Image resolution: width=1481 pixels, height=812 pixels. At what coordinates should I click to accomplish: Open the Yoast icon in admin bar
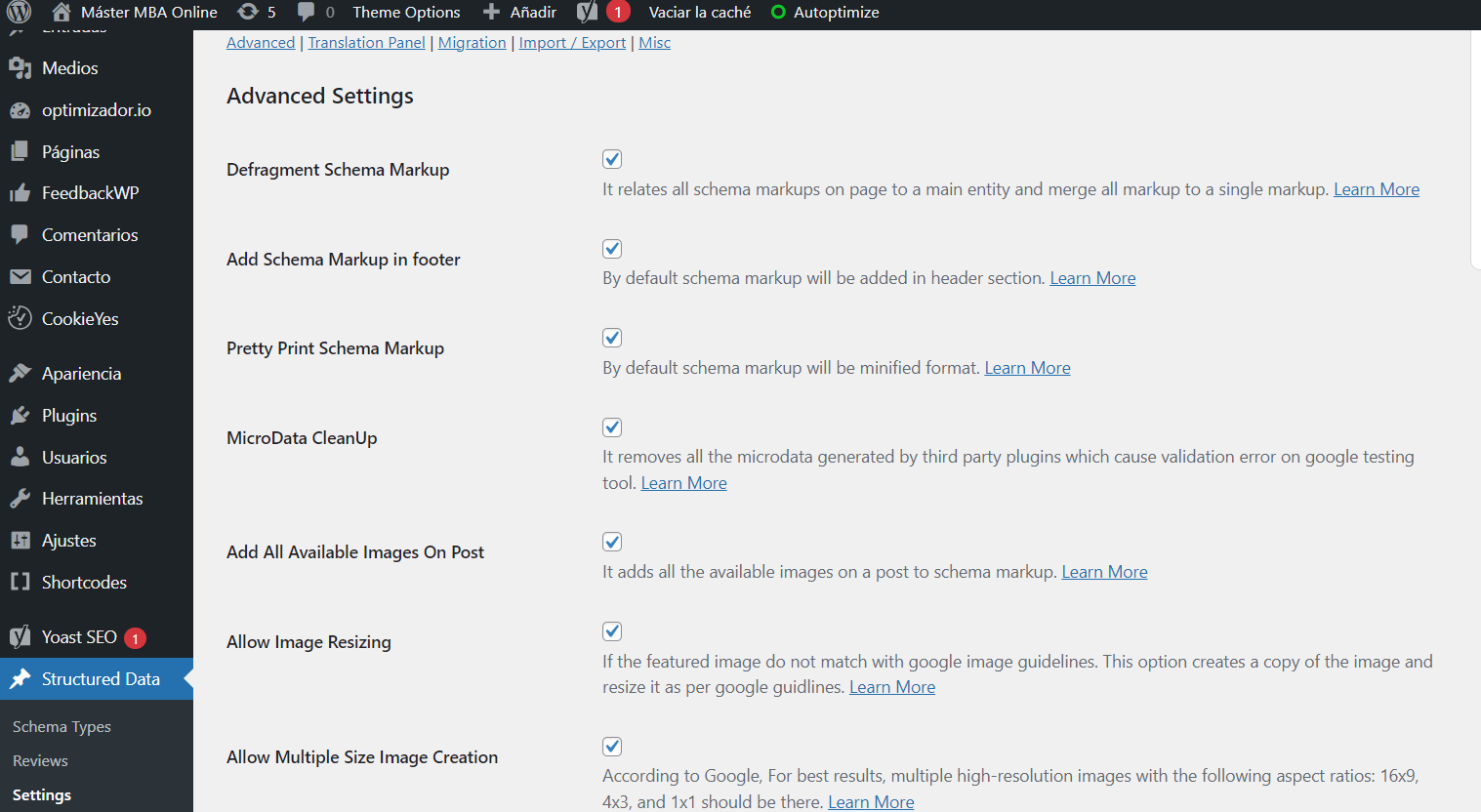tap(587, 12)
